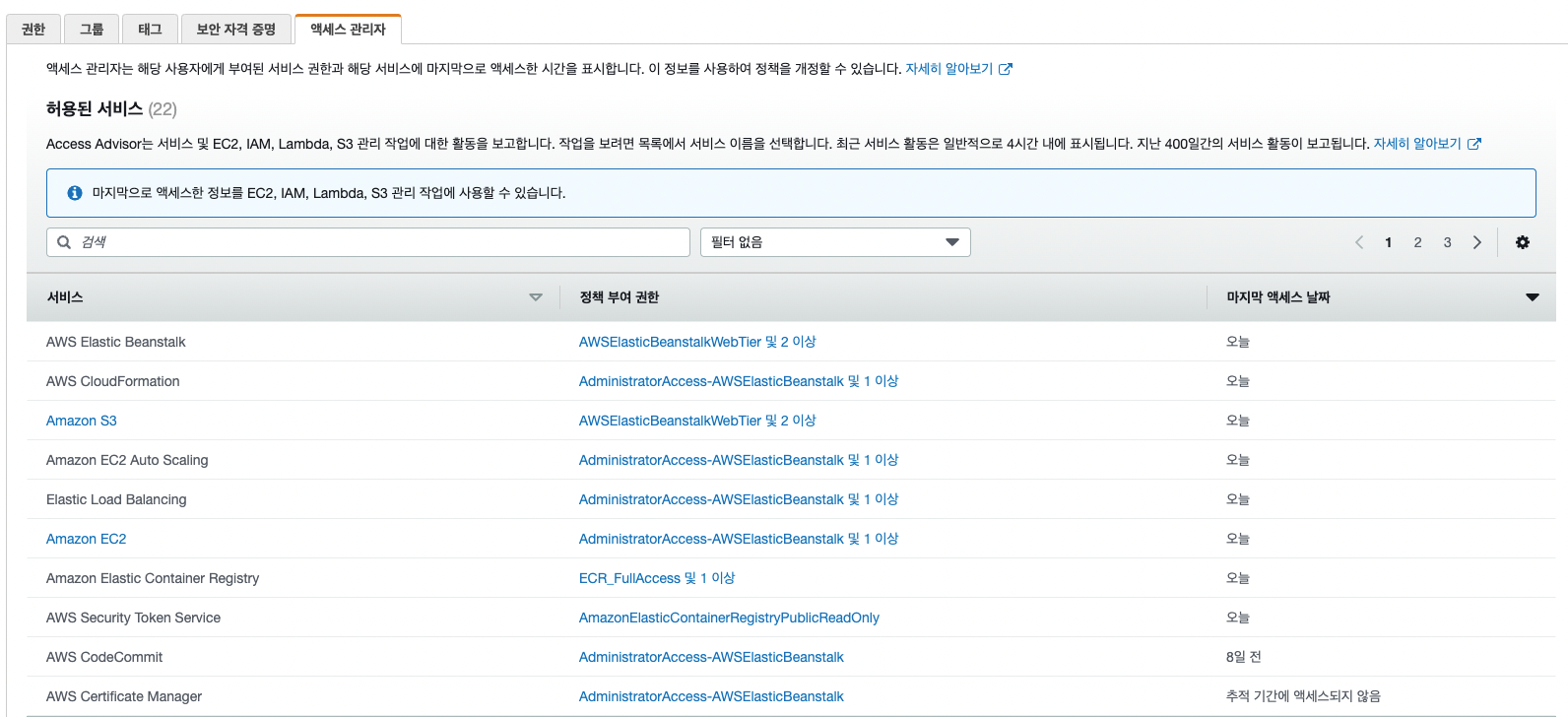Image resolution: width=1568 pixels, height=717 pixels.
Task: Open the settings gear icon for table preferences
Action: coord(1523,242)
